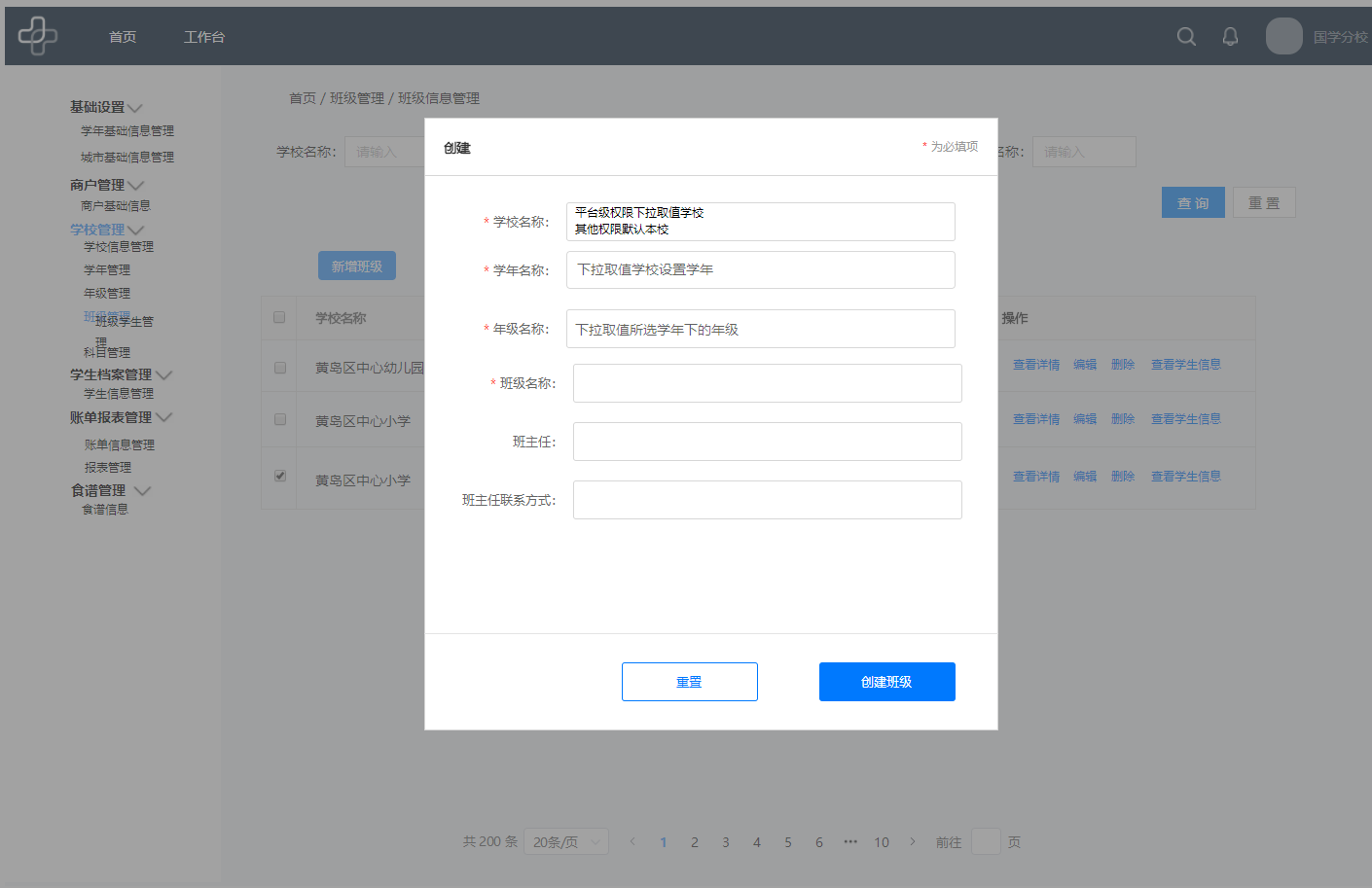Click the user avatar in header
This screenshot has height=888, width=1372.
tap(1283, 36)
